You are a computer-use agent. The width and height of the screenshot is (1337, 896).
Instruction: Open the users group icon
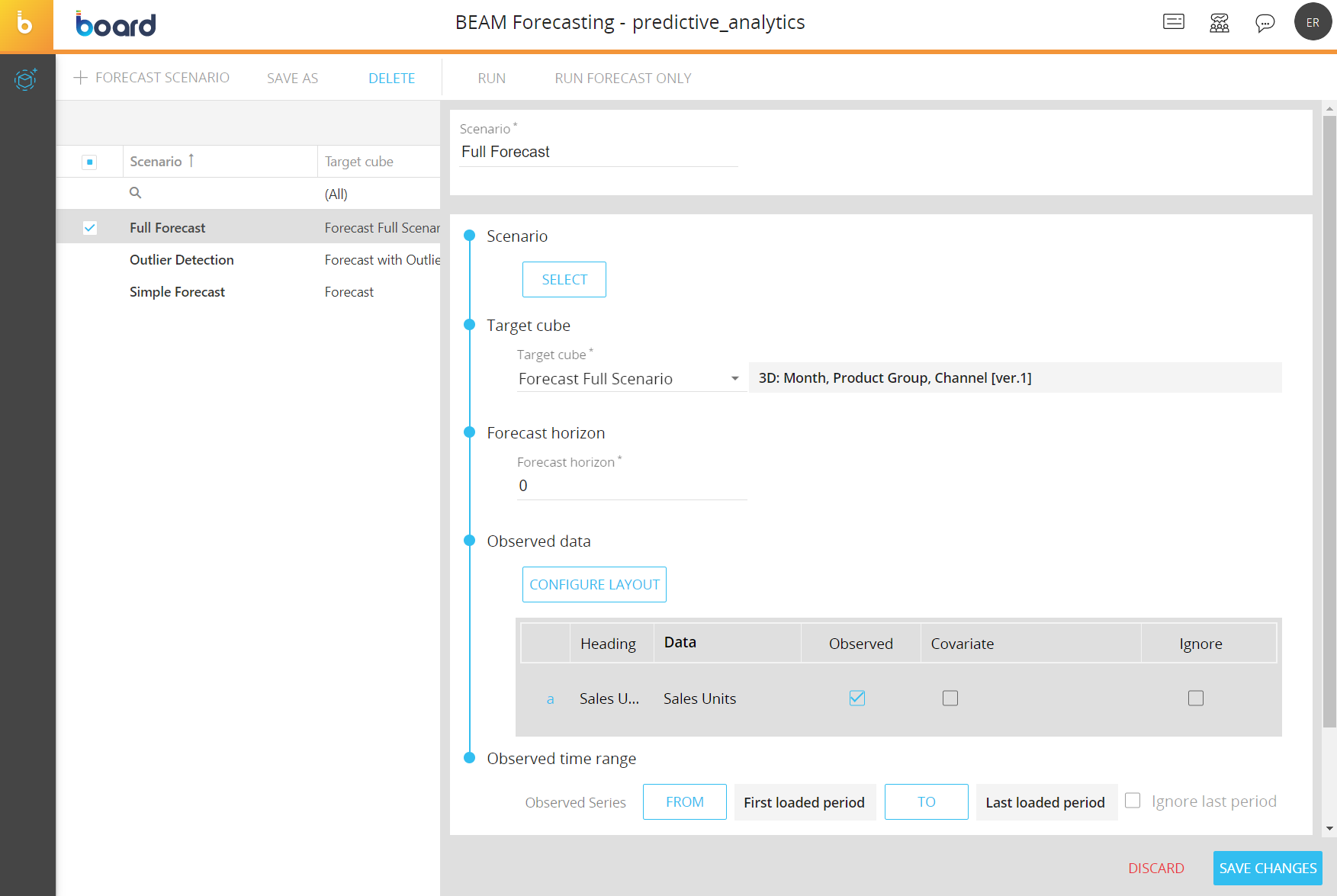[x=1219, y=23]
